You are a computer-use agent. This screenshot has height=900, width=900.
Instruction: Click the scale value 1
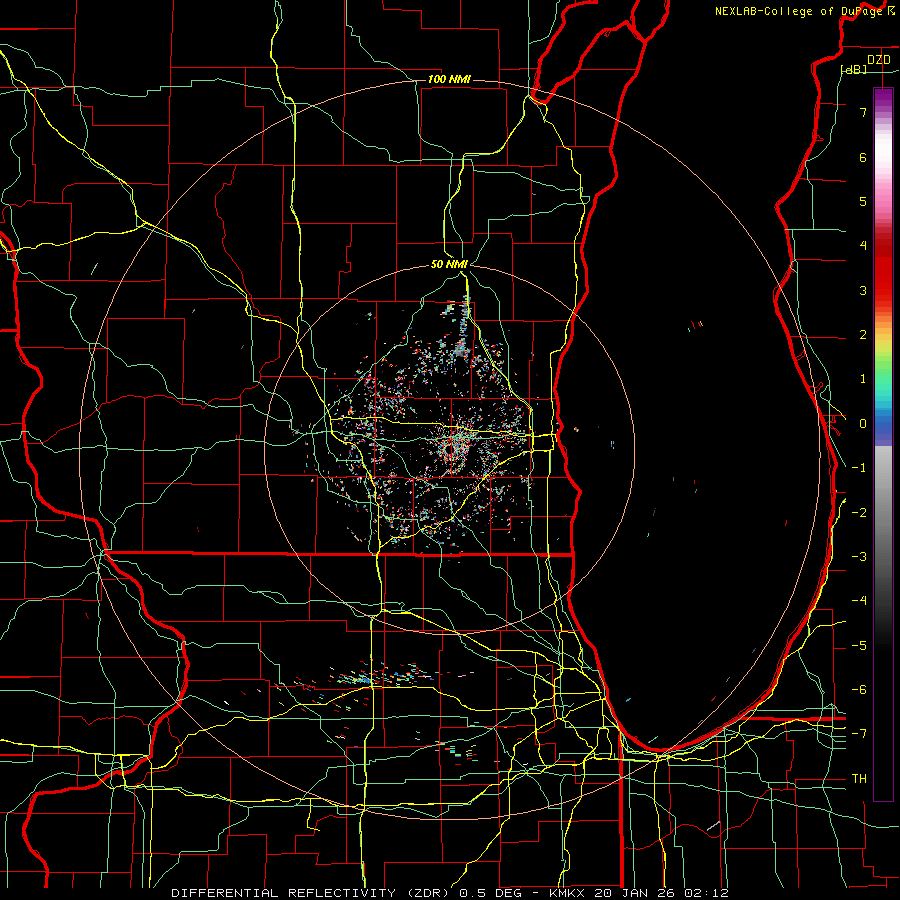(863, 379)
